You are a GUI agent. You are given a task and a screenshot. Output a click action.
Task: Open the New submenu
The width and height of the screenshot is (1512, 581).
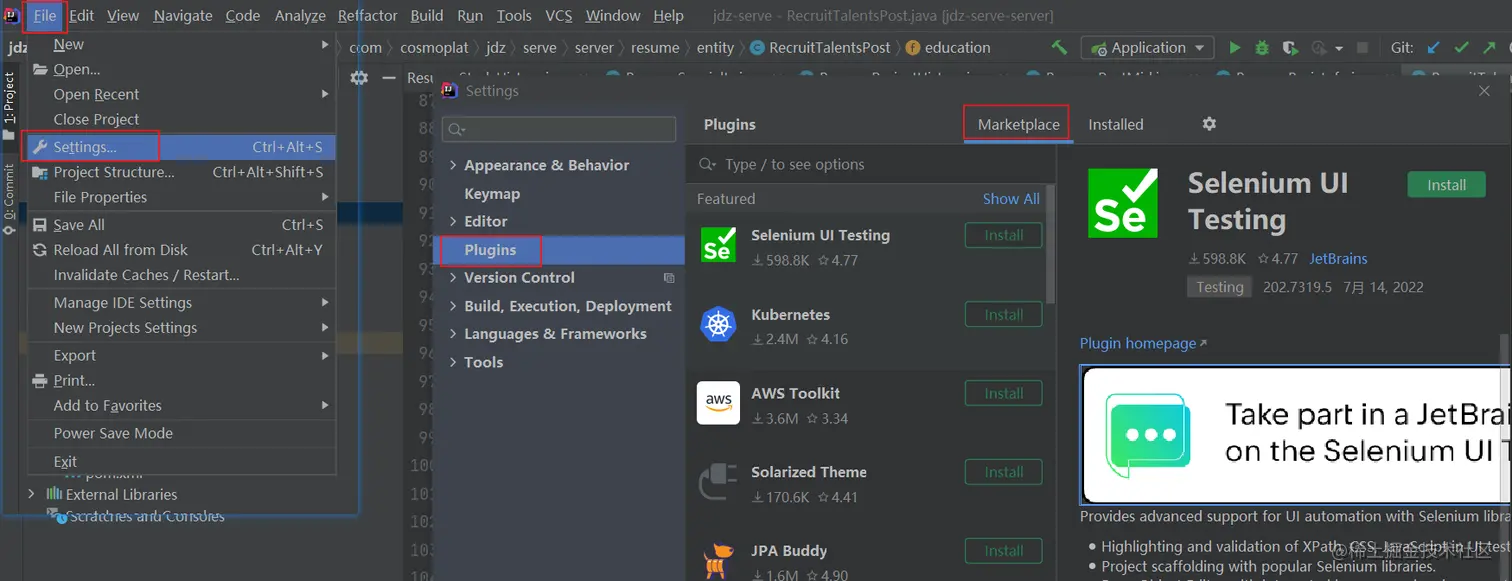click(x=181, y=44)
